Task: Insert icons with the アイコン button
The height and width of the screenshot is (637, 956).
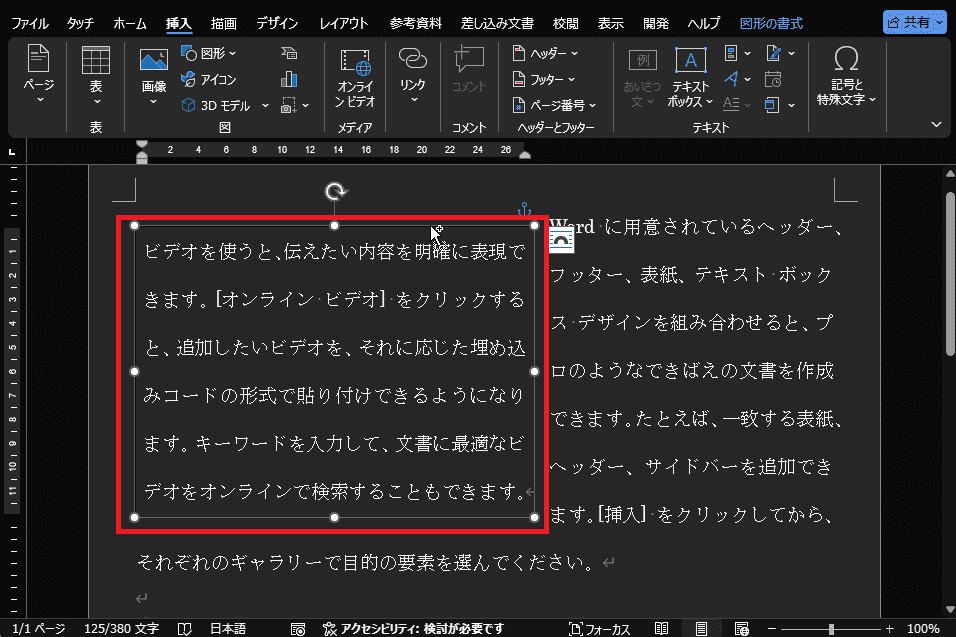Action: coord(210,79)
